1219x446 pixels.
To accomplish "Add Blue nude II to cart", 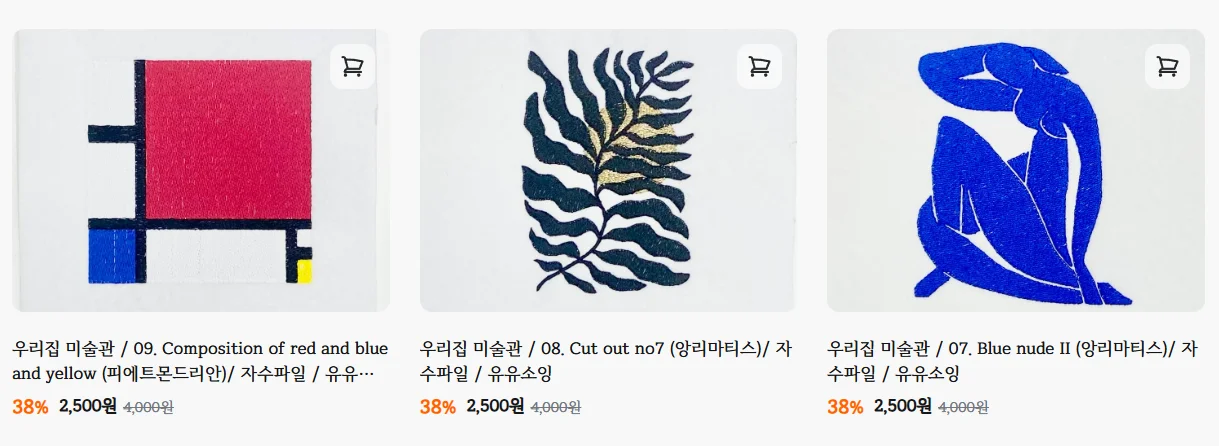I will tap(1167, 67).
